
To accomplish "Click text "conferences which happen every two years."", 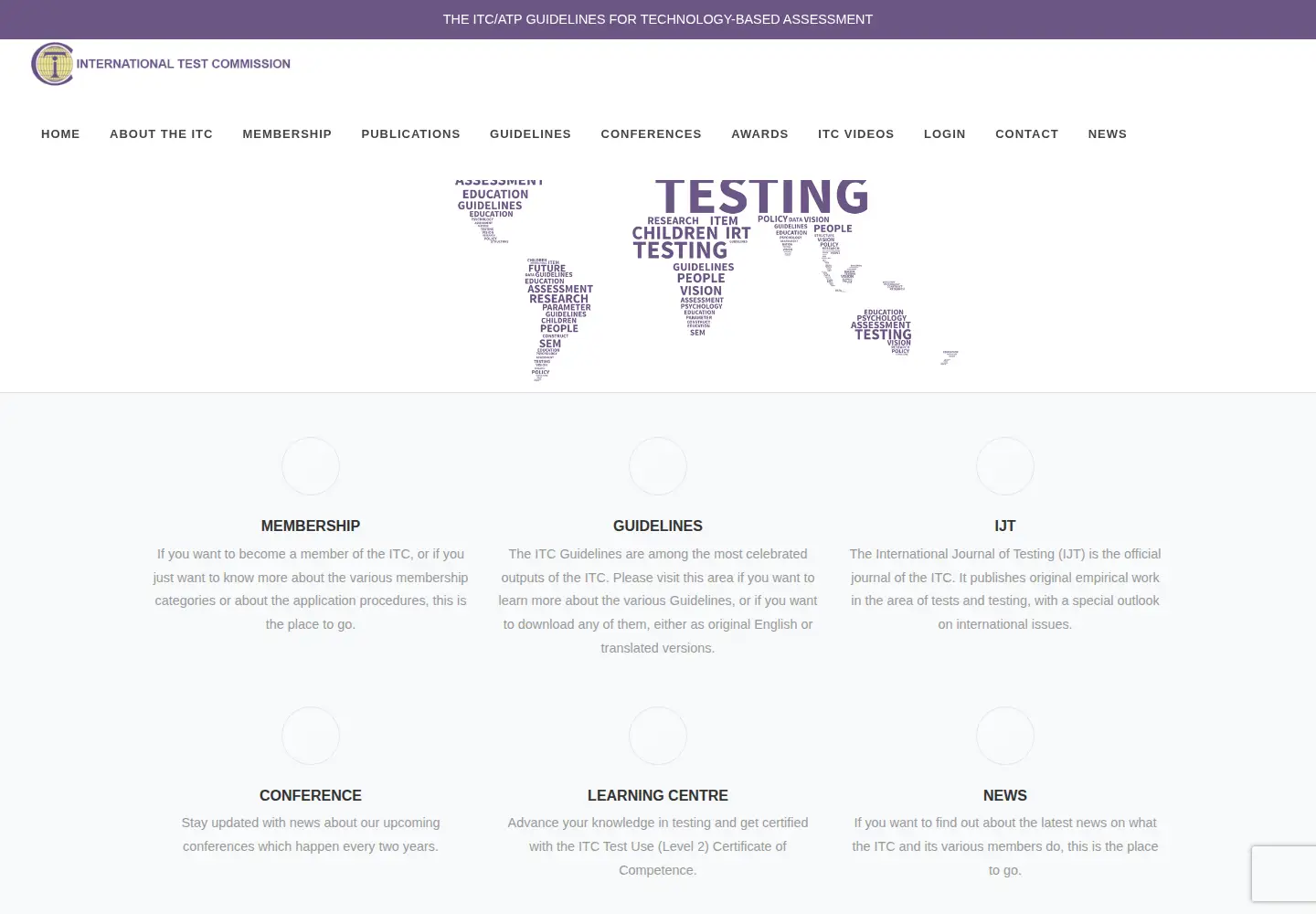I will click(x=311, y=846).
